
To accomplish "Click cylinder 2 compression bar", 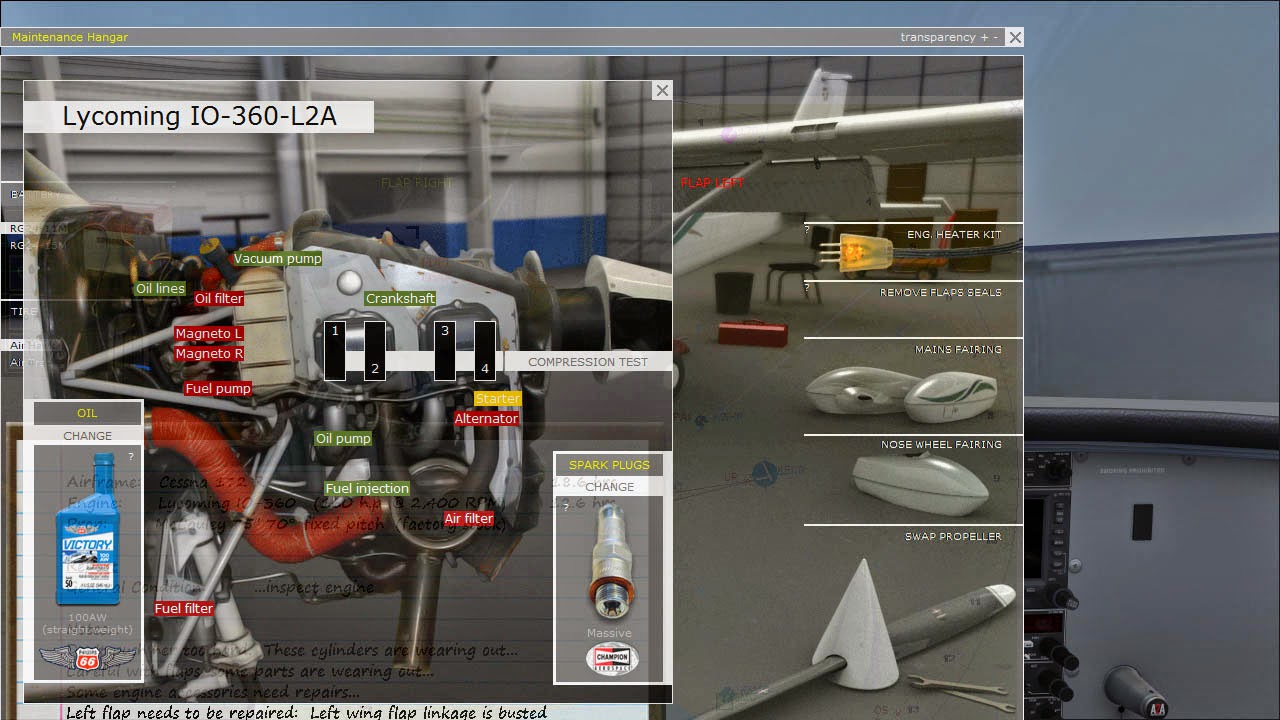I will point(375,351).
